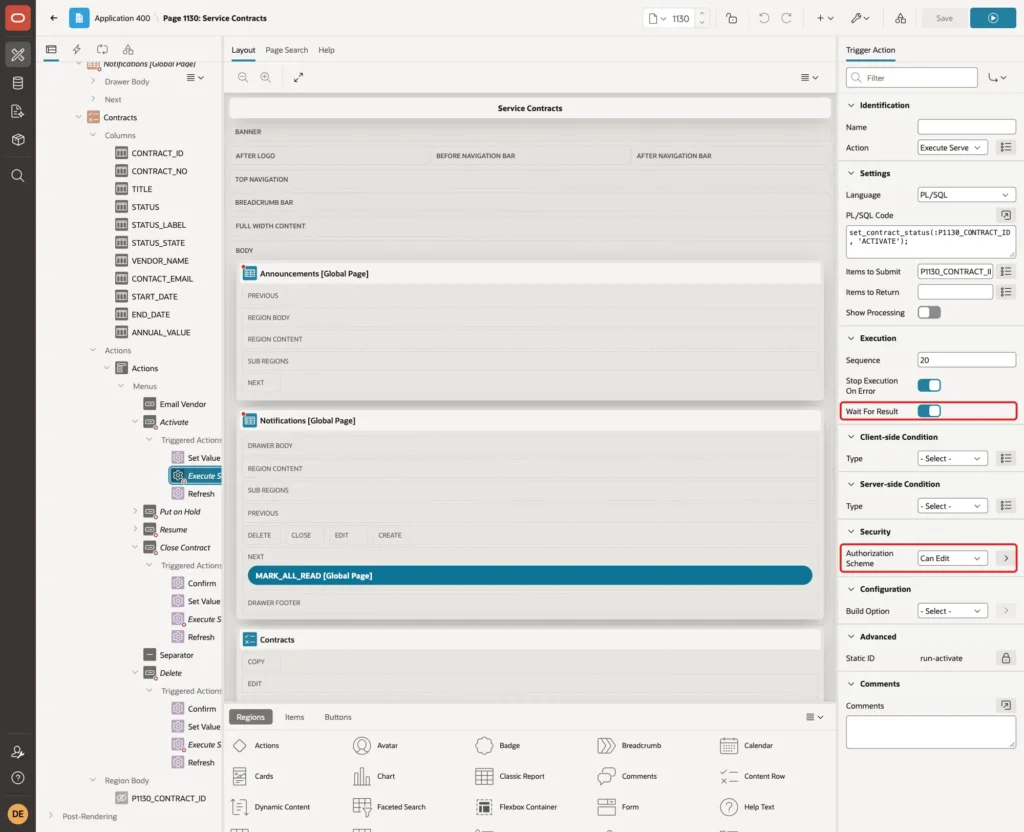
Task: Select the CONTRACT_NO column in tree
Action: [x=159, y=171]
